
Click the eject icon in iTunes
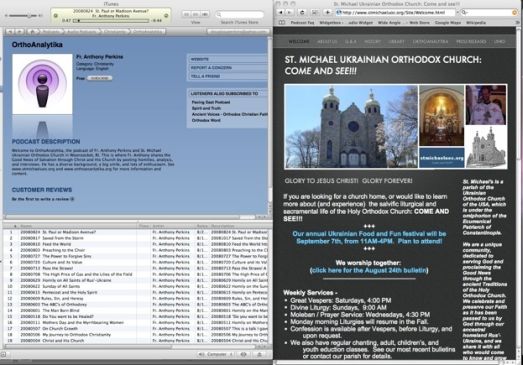click(x=259, y=354)
